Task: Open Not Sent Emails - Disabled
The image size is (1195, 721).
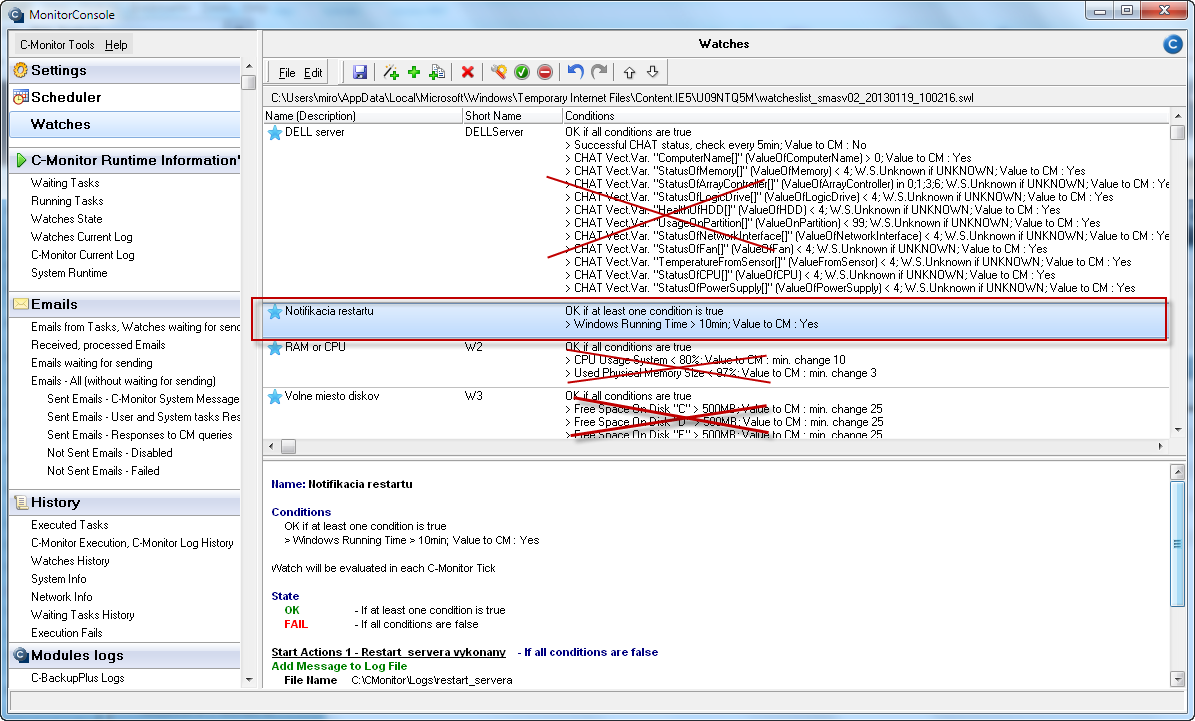Action: [x=110, y=453]
